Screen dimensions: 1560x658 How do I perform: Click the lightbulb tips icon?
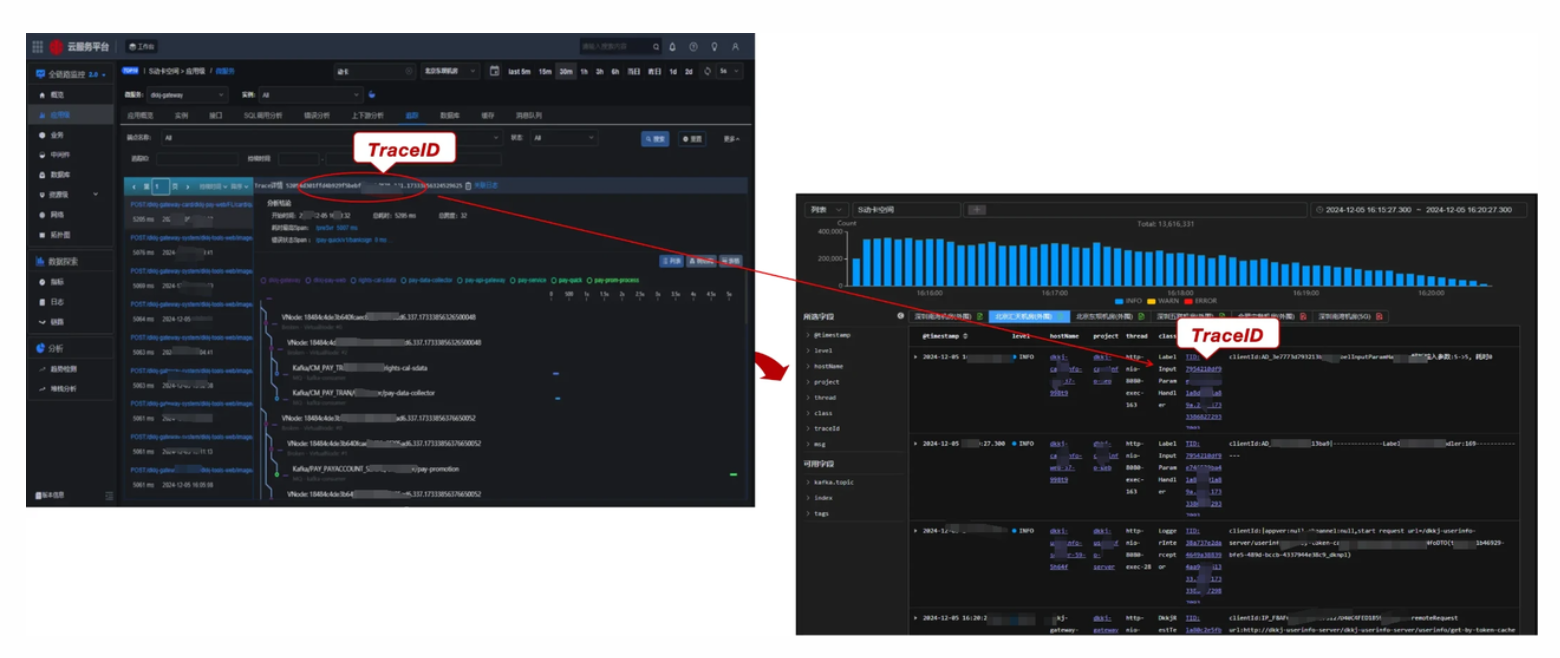coord(714,46)
